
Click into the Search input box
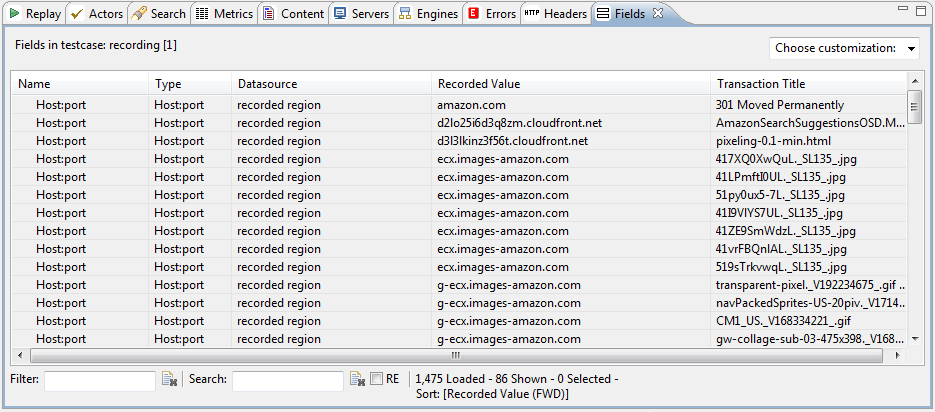coord(288,381)
